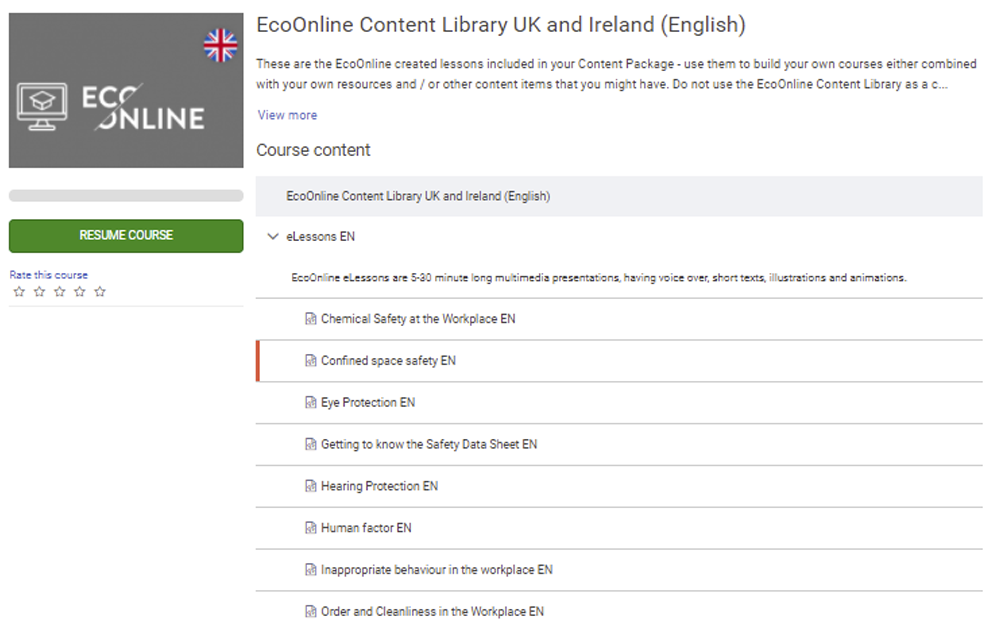Open Eye Protection EN lesson
Image resolution: width=1000 pixels, height=625 pixels.
click(x=368, y=402)
